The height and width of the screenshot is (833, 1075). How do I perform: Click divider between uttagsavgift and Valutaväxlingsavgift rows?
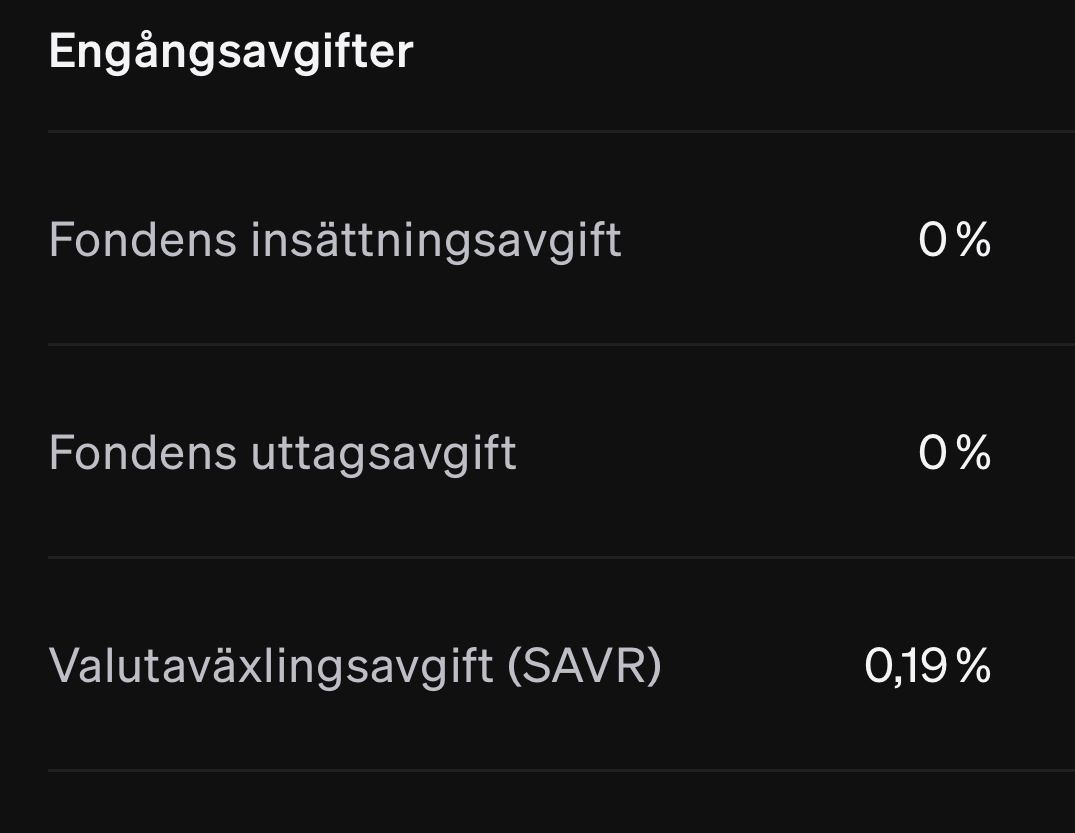(x=560, y=557)
